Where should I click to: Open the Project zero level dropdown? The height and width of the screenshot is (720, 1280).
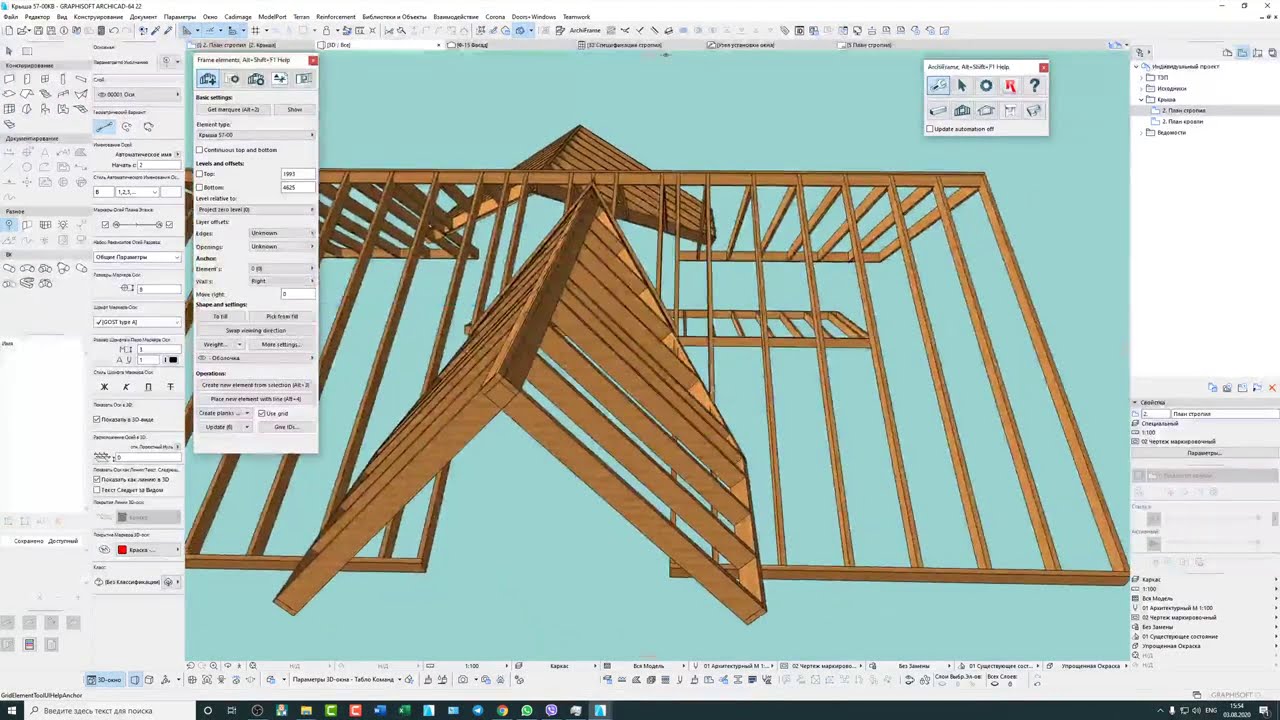[255, 210]
